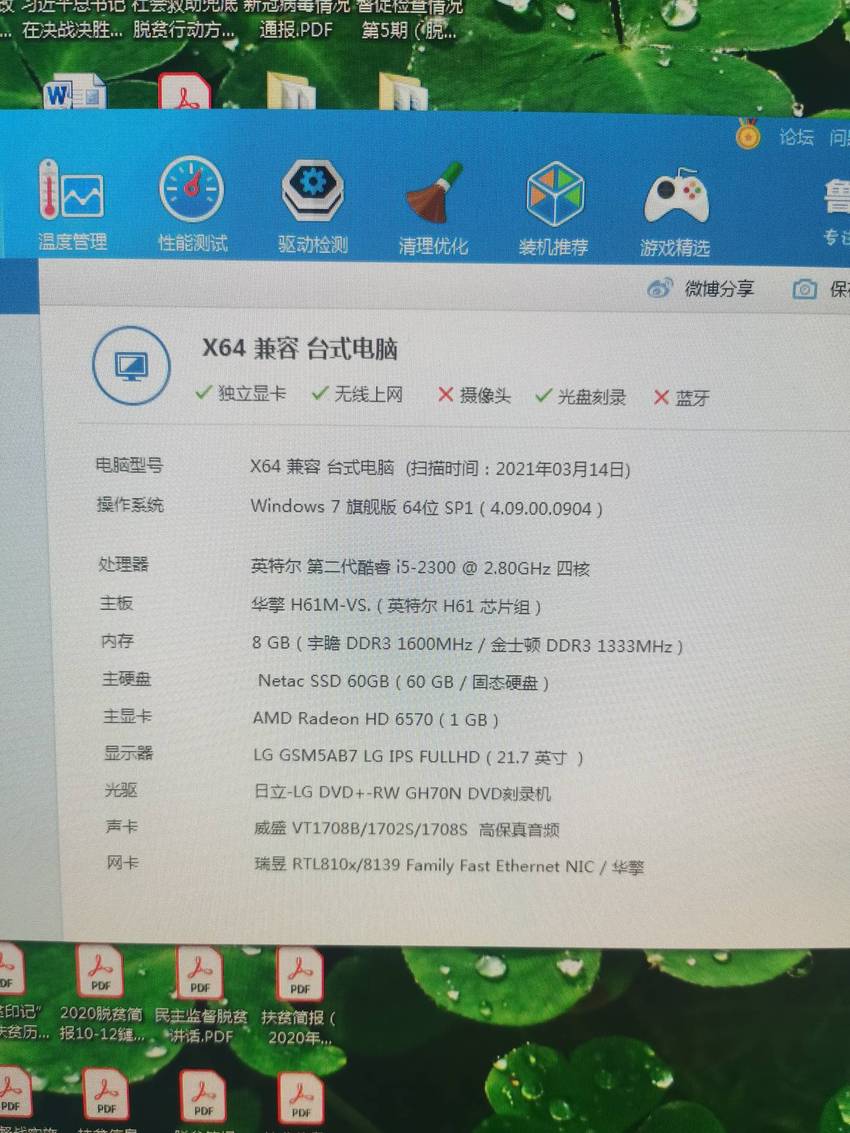Click the AMD Radeon HD 6570 value
Viewport: 850px width, 1133px height.
376,719
